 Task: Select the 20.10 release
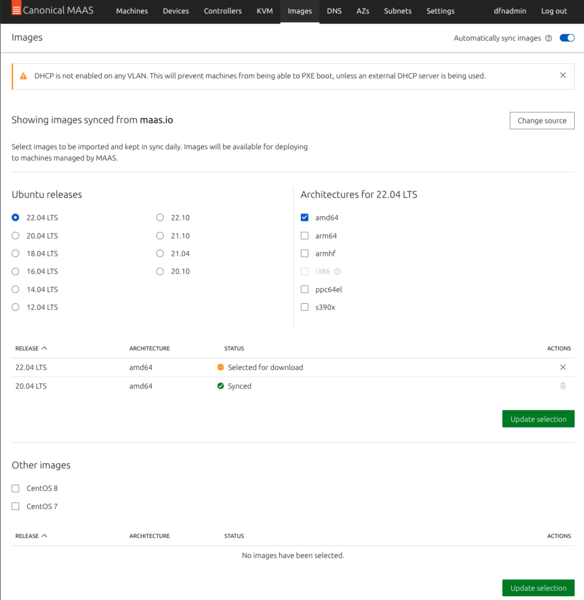point(160,271)
